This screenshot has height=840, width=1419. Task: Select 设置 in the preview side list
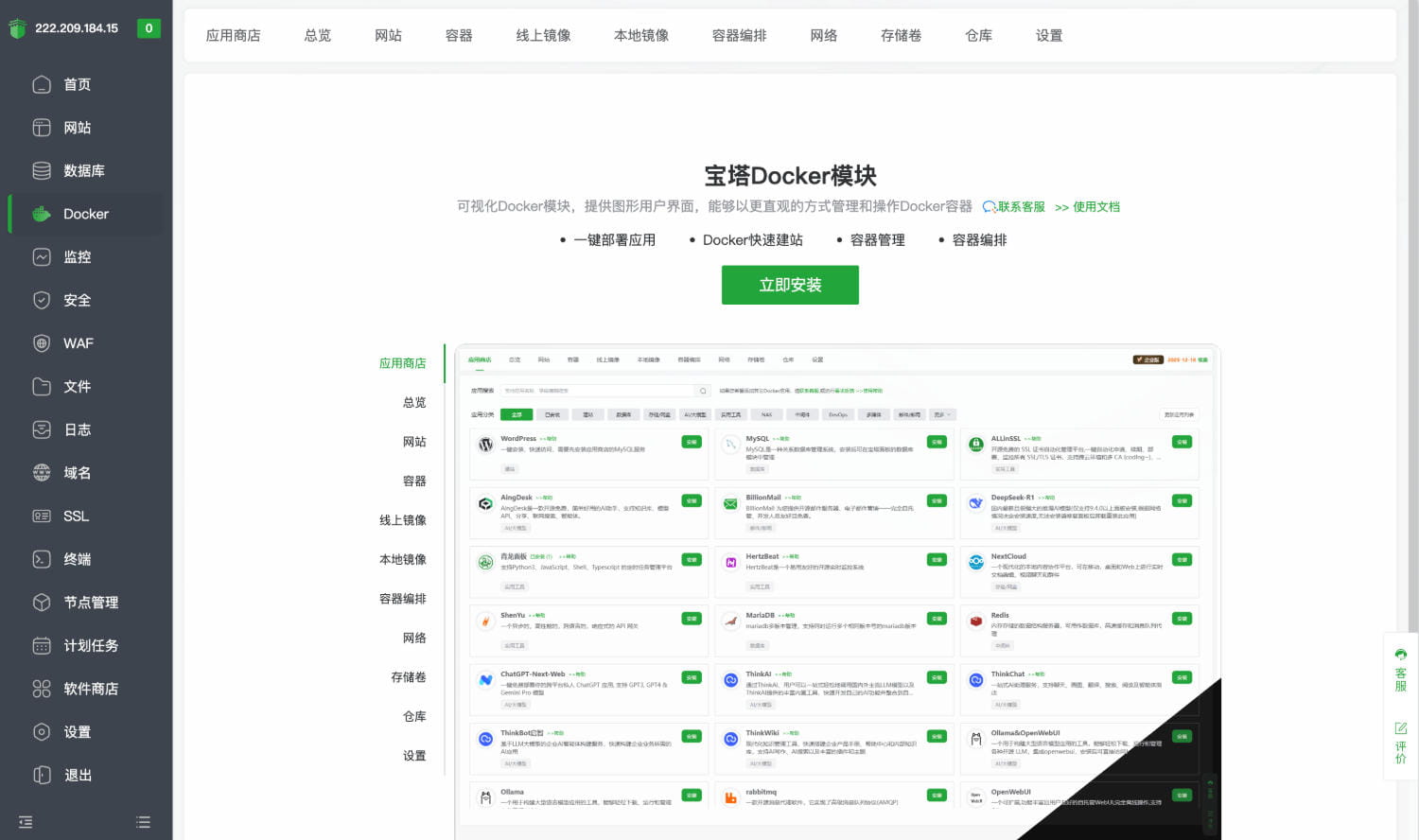pos(414,756)
